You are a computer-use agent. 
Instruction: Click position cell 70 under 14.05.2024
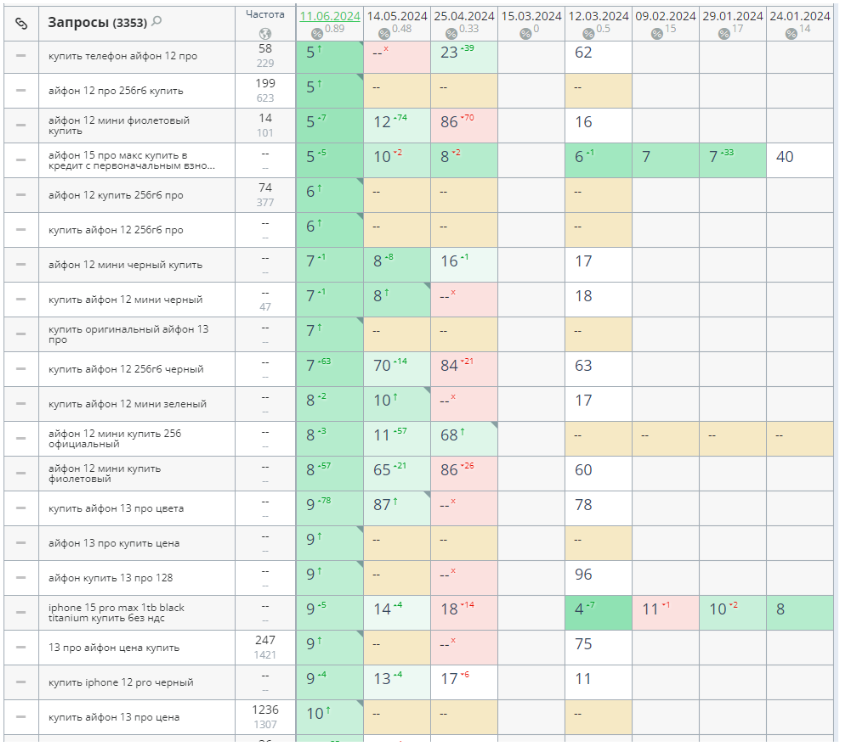pos(397,369)
